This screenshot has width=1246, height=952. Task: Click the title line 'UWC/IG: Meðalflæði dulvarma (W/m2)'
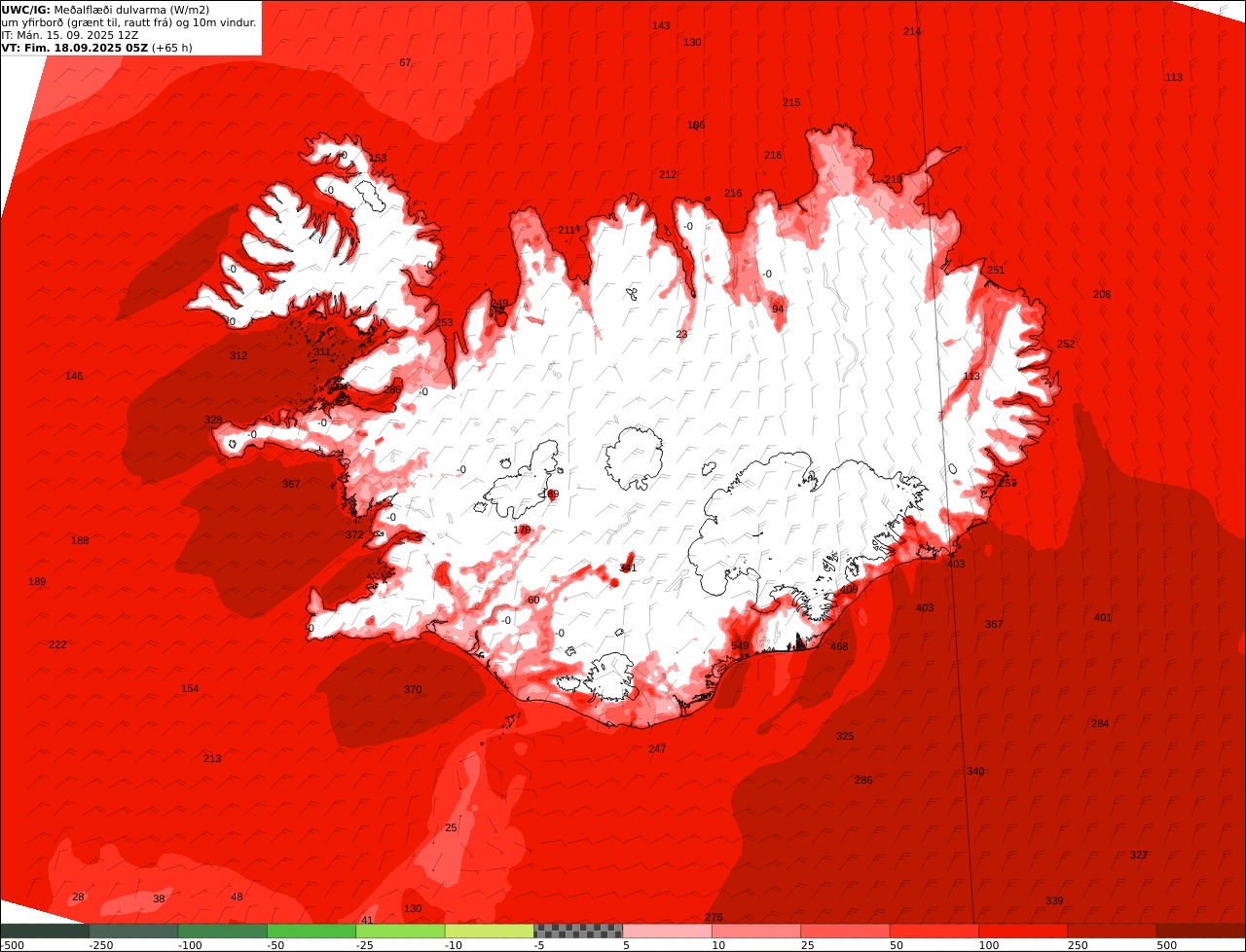click(105, 10)
